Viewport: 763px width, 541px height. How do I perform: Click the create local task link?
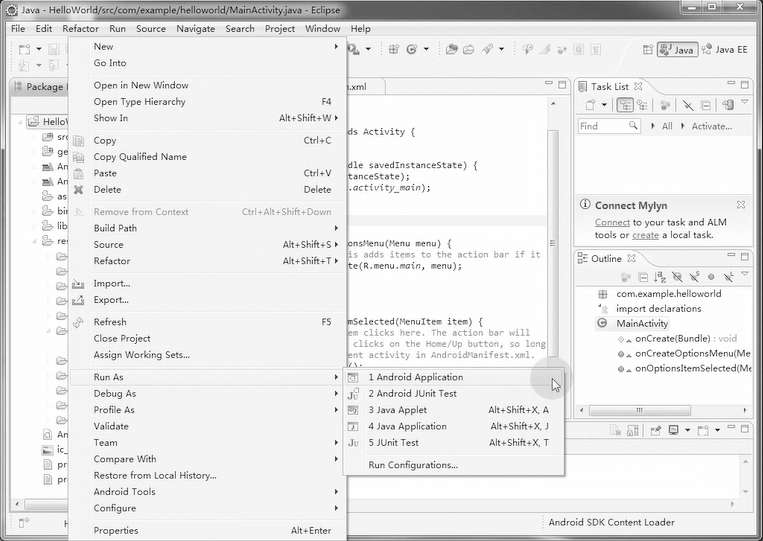tap(645, 235)
